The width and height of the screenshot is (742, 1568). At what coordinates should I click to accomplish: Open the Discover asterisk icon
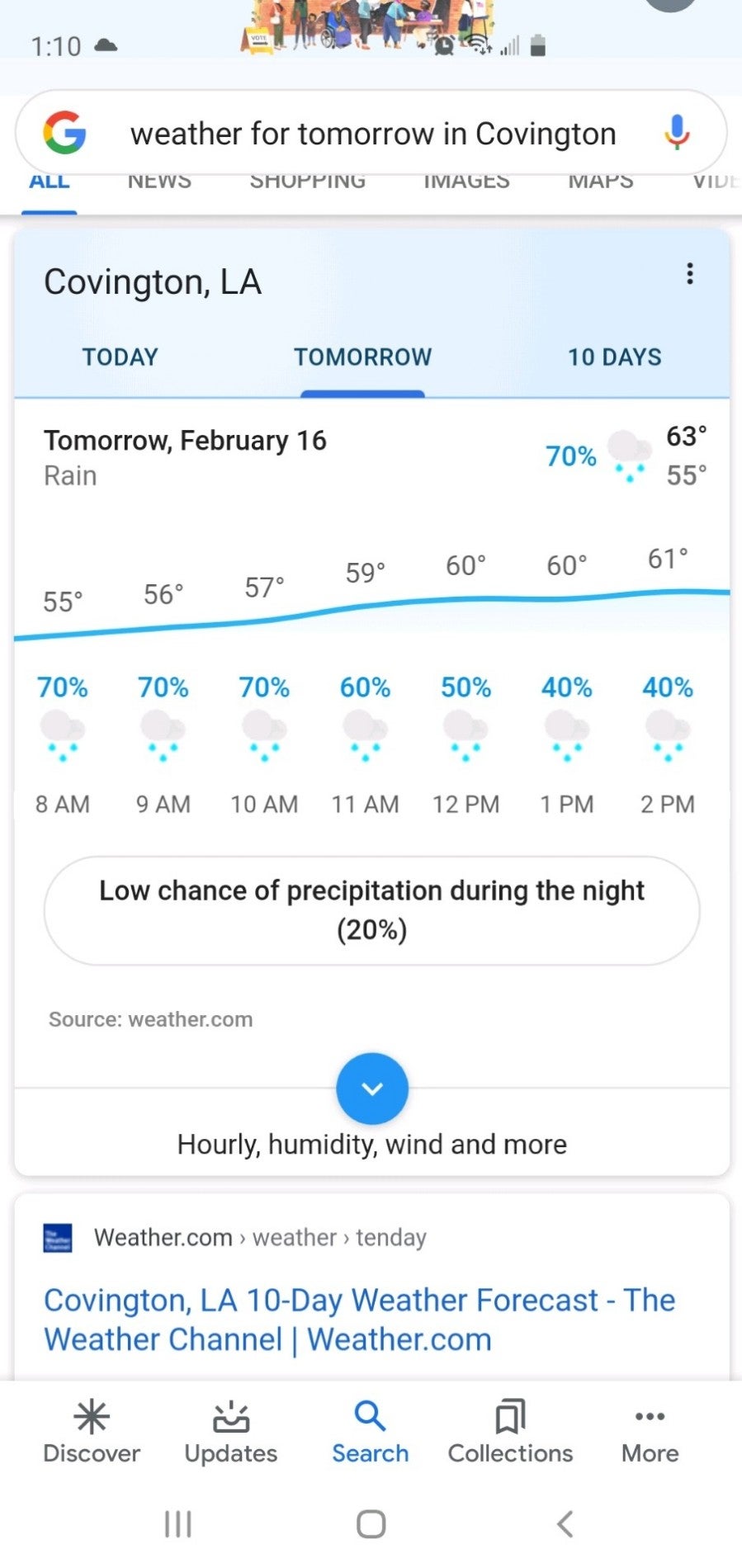(92, 1417)
